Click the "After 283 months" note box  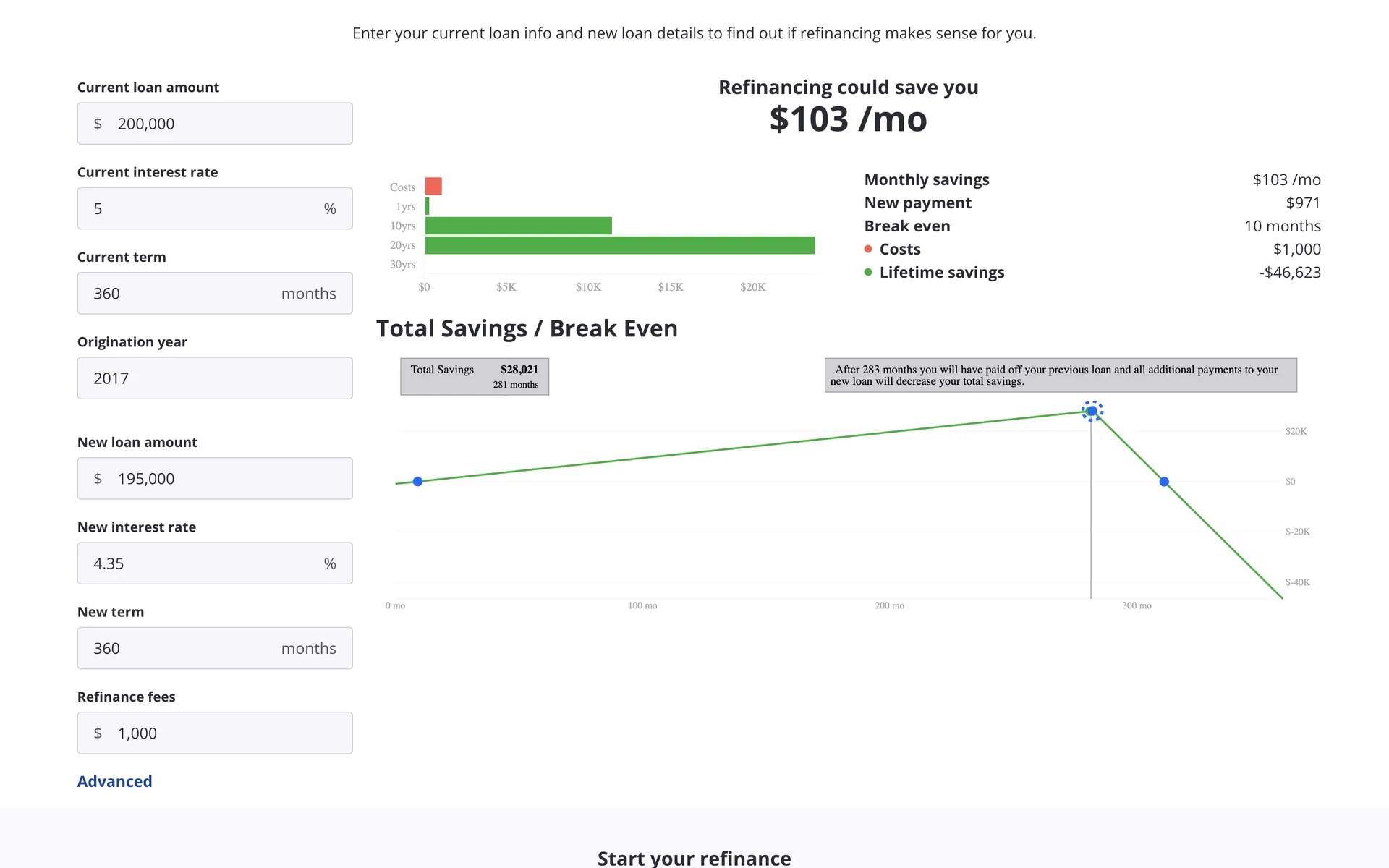click(x=1061, y=375)
